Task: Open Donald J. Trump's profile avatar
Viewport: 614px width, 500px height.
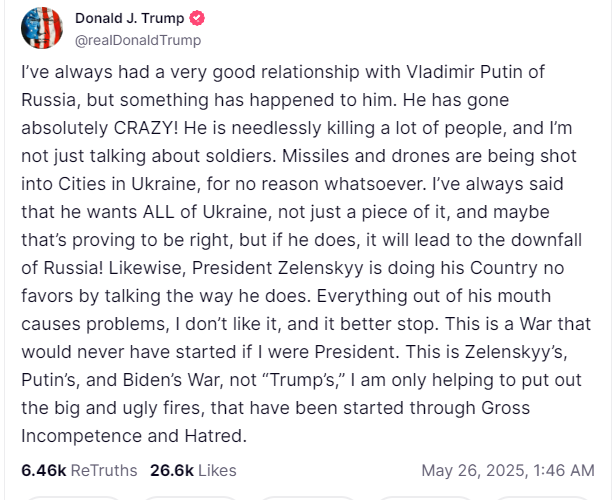Action: 42,28
